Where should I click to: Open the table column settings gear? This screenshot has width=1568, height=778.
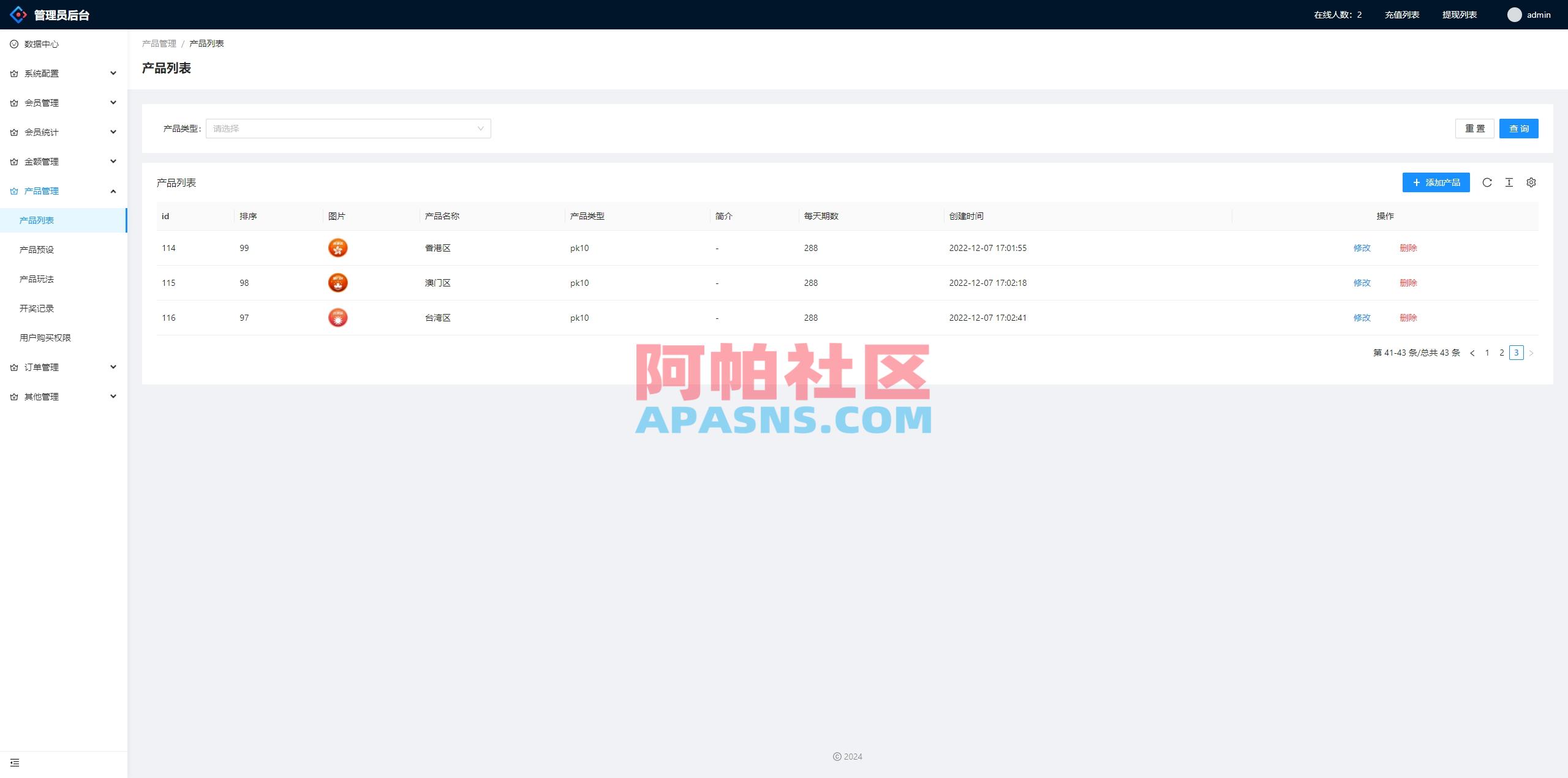click(x=1531, y=182)
